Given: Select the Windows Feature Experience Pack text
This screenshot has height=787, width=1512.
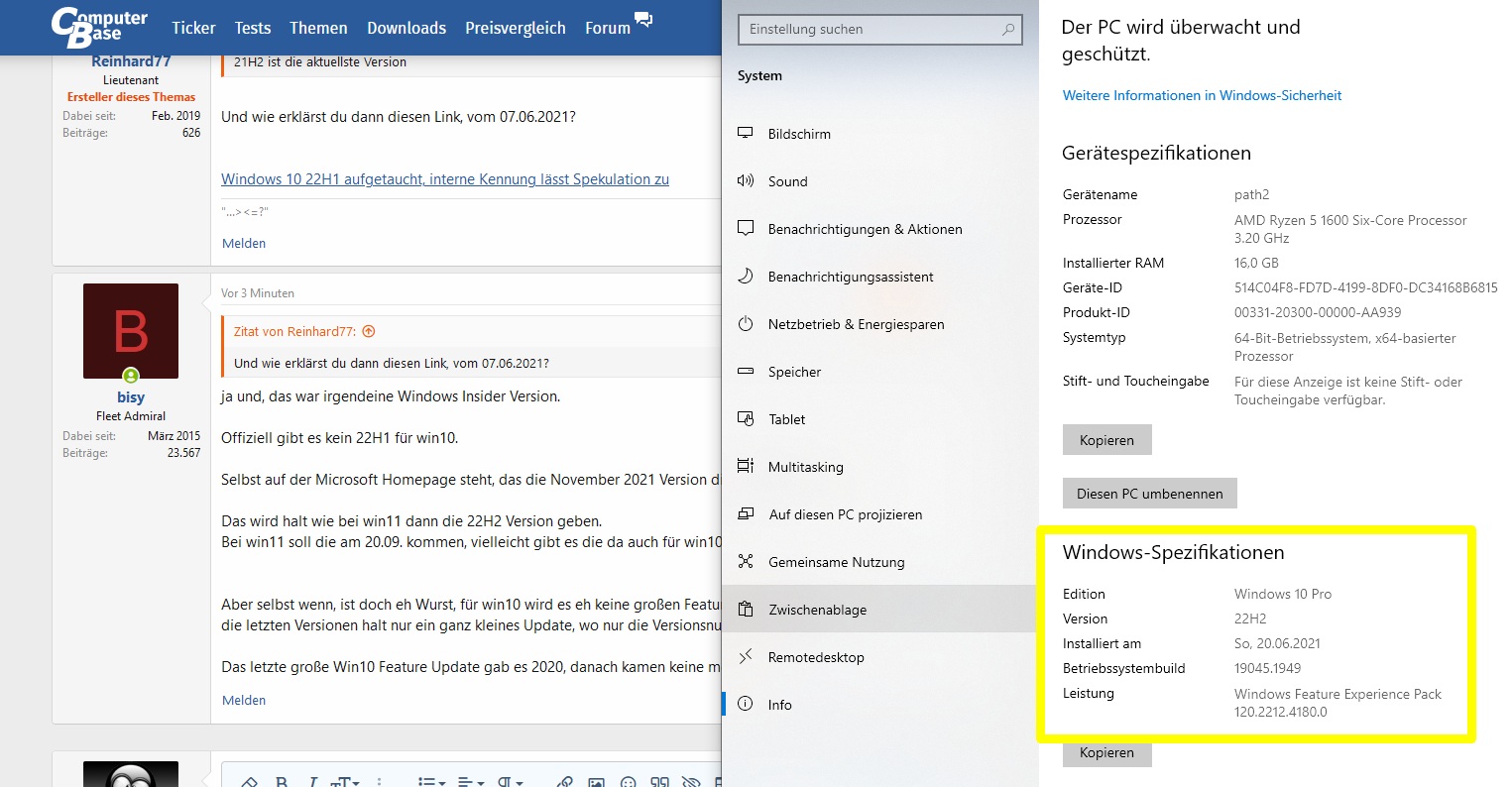Looking at the screenshot, I should coord(1338,703).
